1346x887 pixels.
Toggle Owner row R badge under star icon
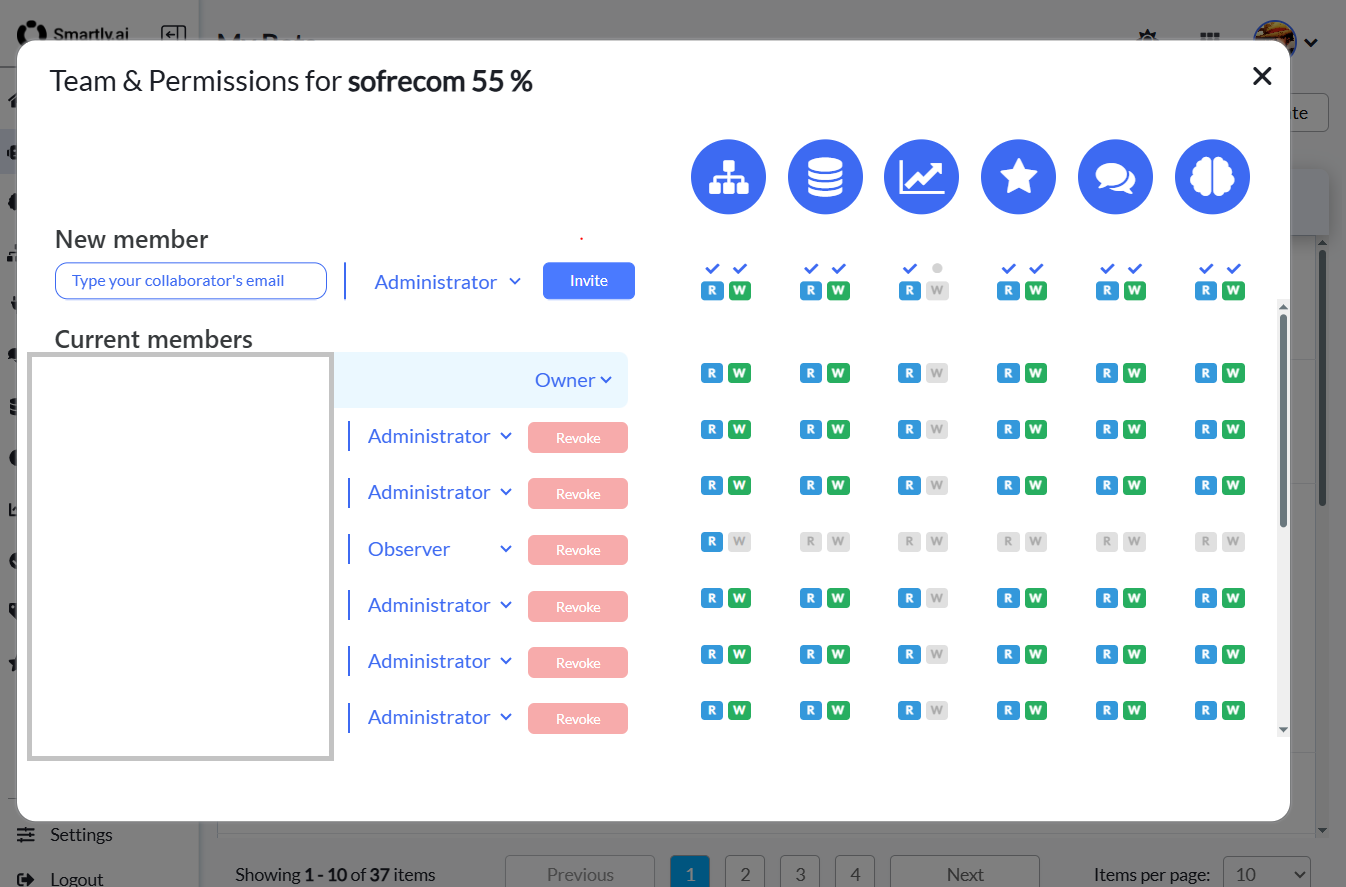(1009, 373)
